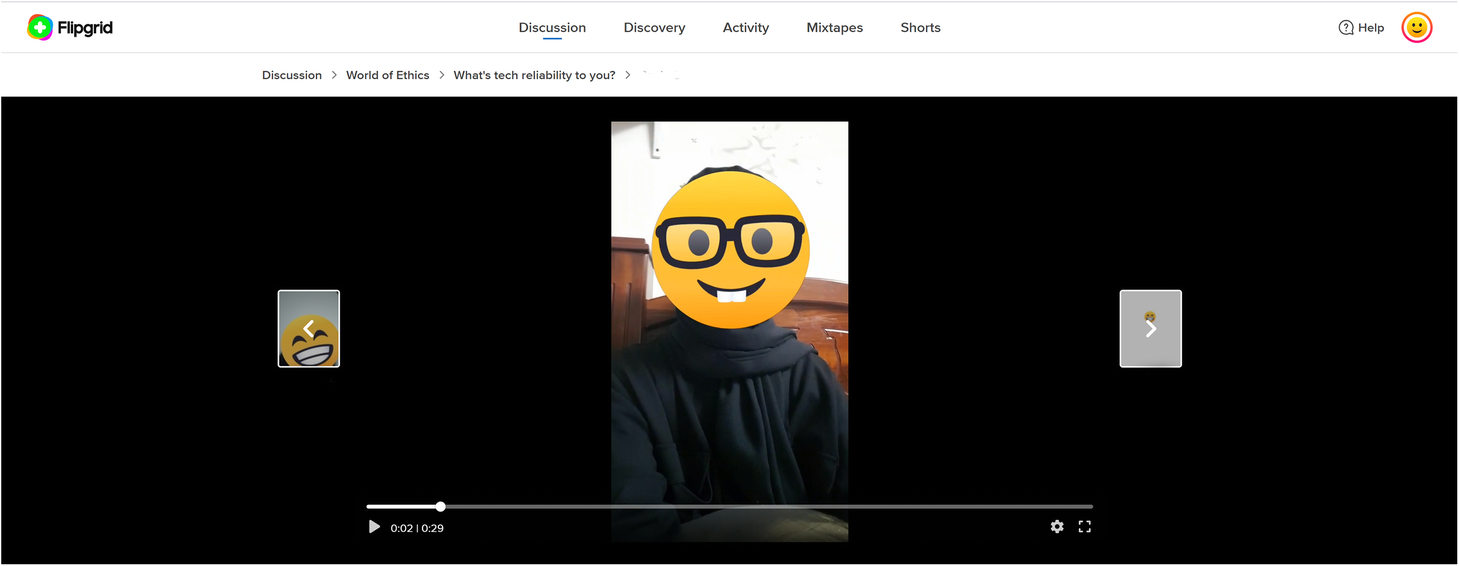Click the Flipgrid logo icon

pos(40,28)
